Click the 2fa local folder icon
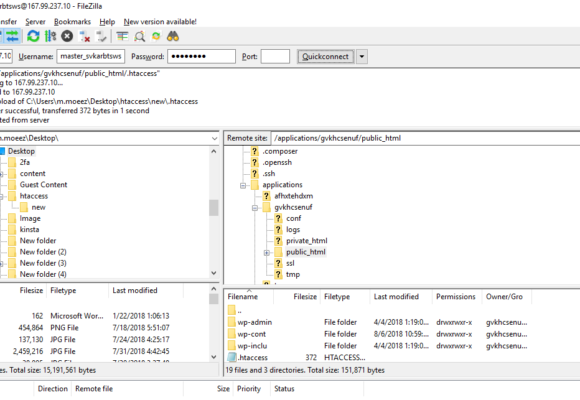Viewport: 580px width, 400px height. tap(12, 162)
